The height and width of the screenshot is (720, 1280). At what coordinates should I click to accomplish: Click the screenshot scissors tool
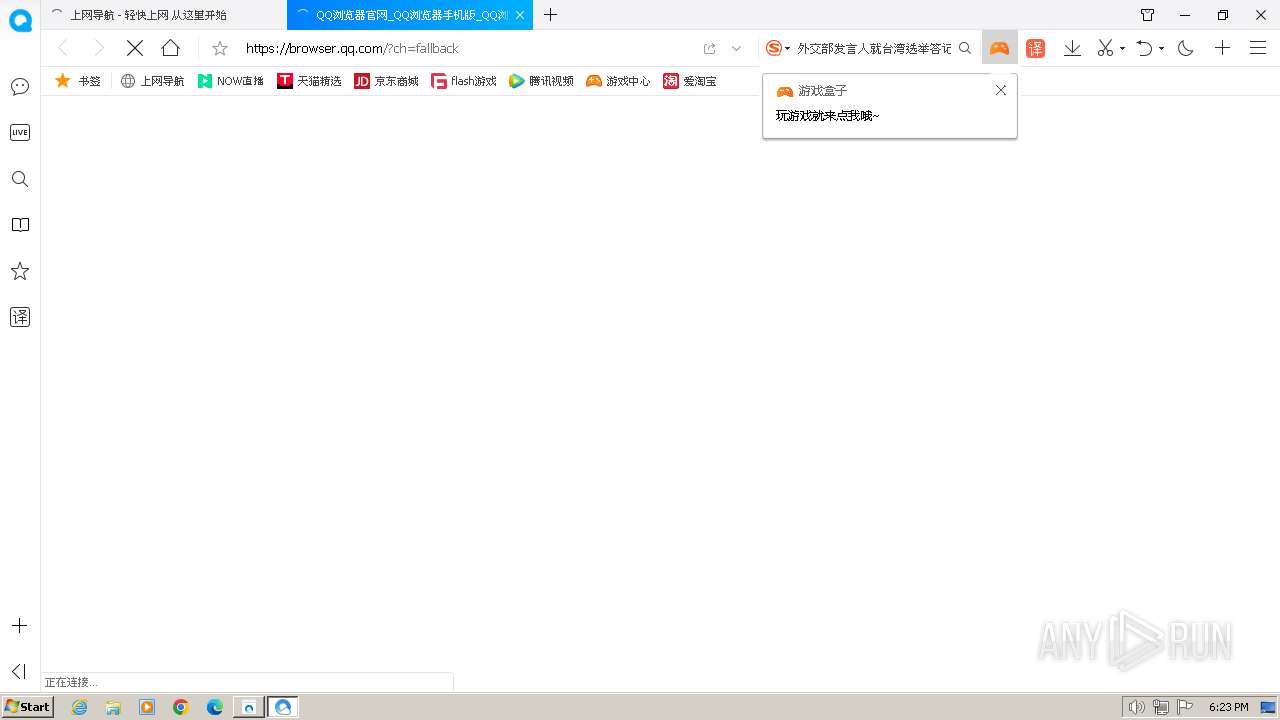[1105, 48]
